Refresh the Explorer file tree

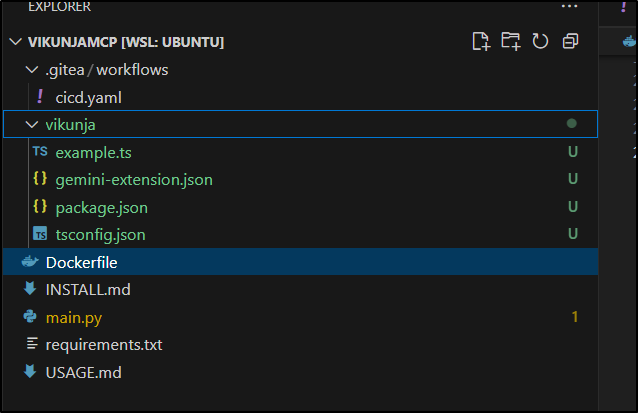pyautogui.click(x=540, y=41)
